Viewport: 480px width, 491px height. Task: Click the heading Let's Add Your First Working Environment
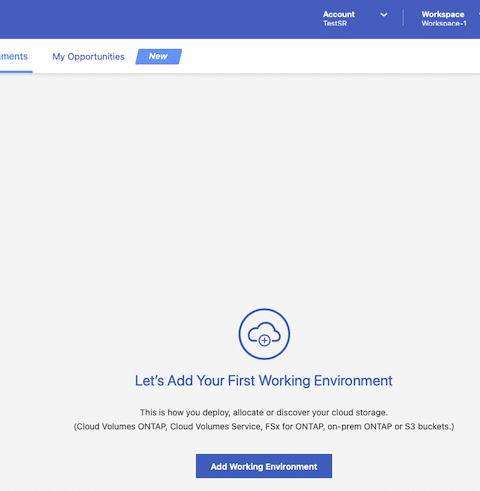[x=264, y=381]
